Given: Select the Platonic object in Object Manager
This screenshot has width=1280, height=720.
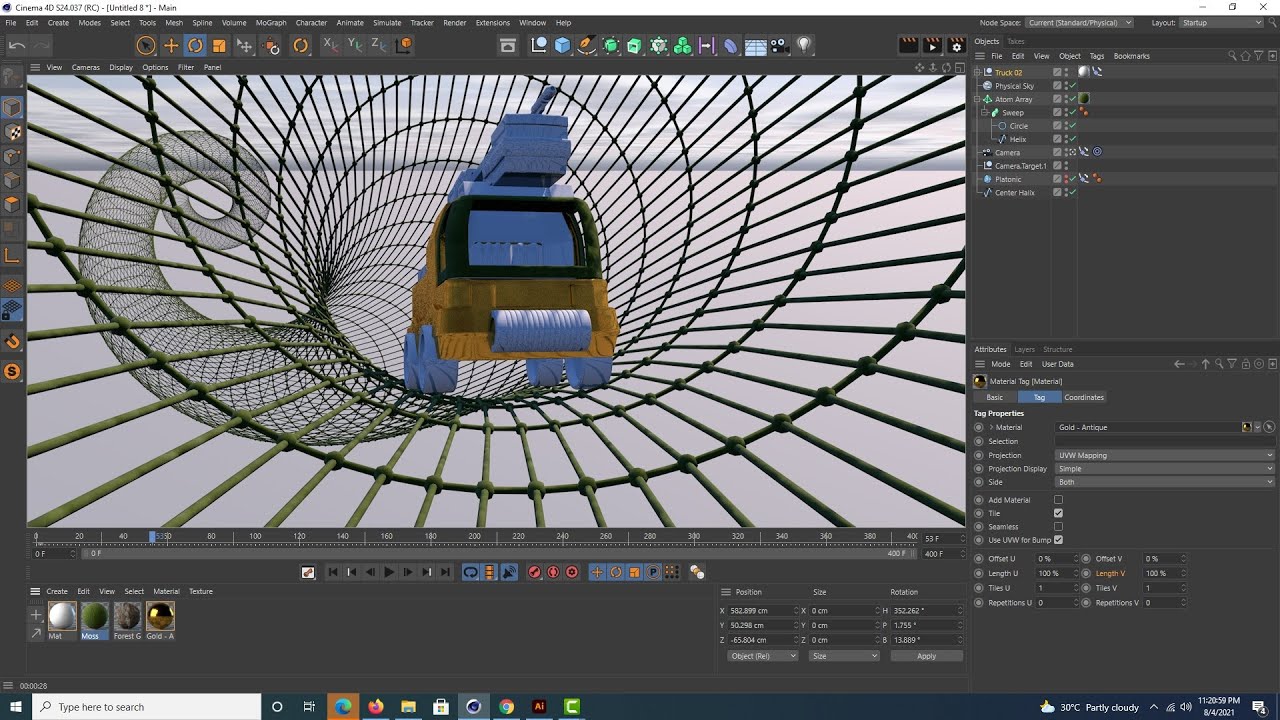Looking at the screenshot, I should coord(1008,179).
